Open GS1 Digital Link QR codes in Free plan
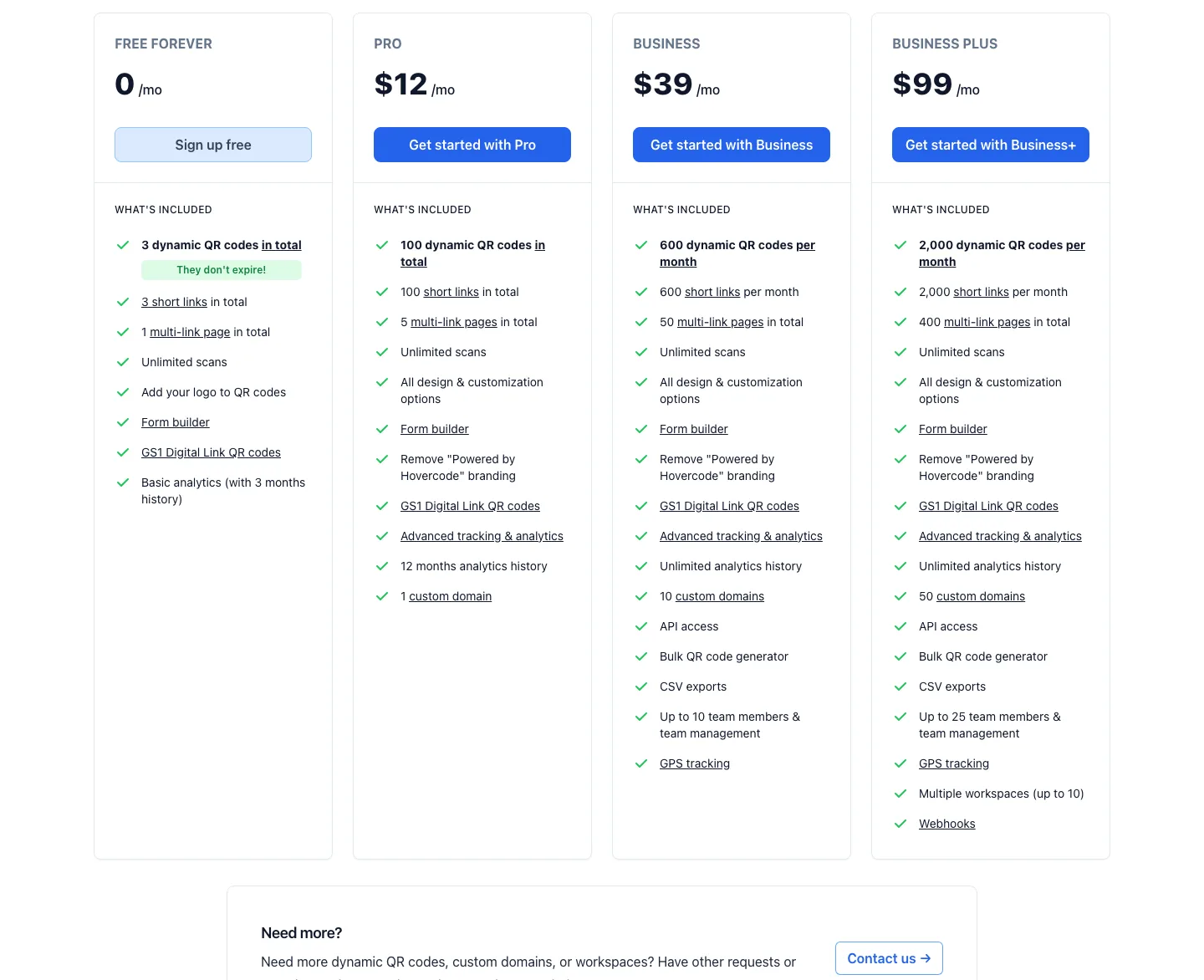1204x980 pixels. [x=211, y=452]
